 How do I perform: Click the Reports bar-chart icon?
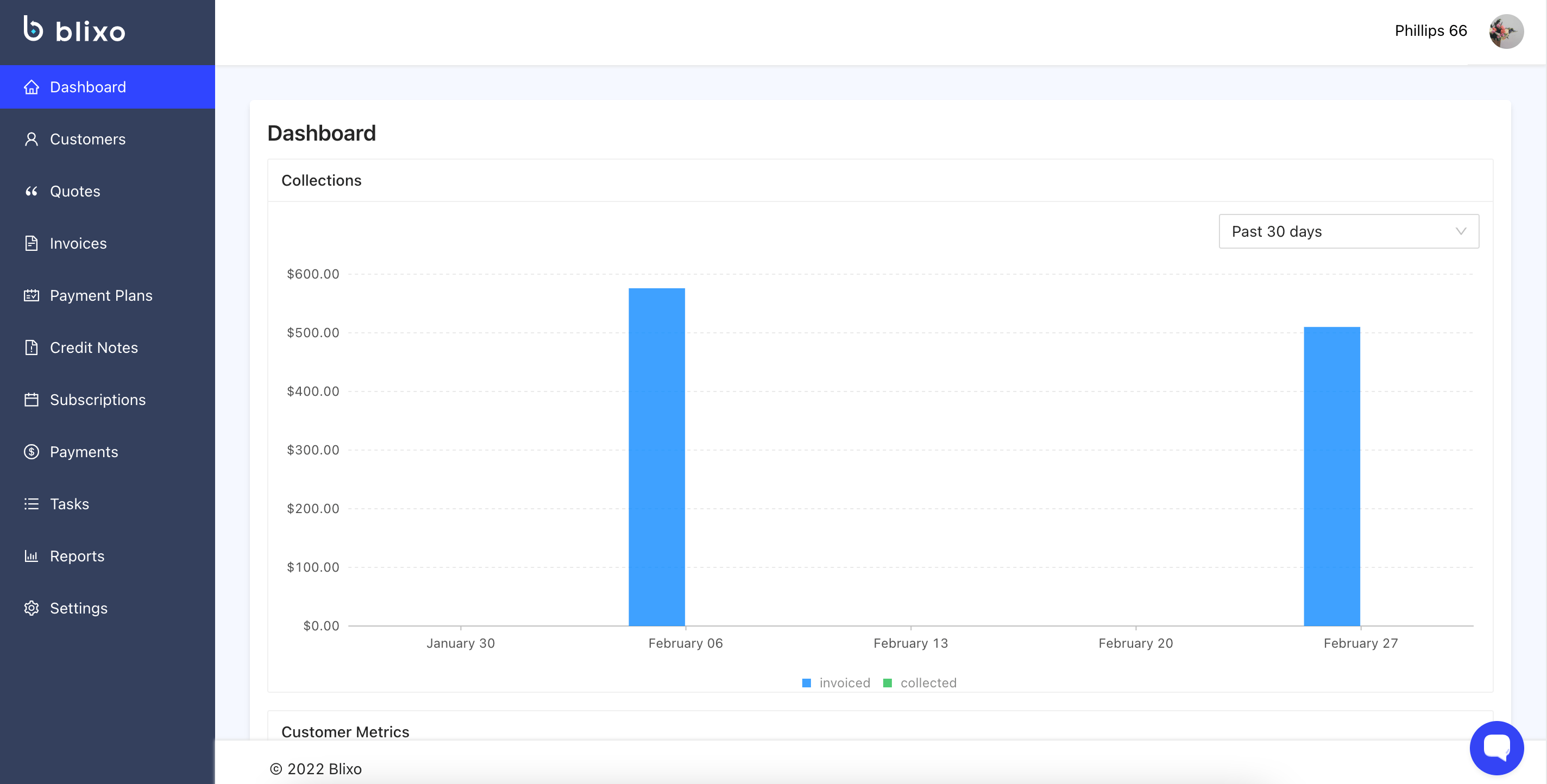pyautogui.click(x=31, y=556)
